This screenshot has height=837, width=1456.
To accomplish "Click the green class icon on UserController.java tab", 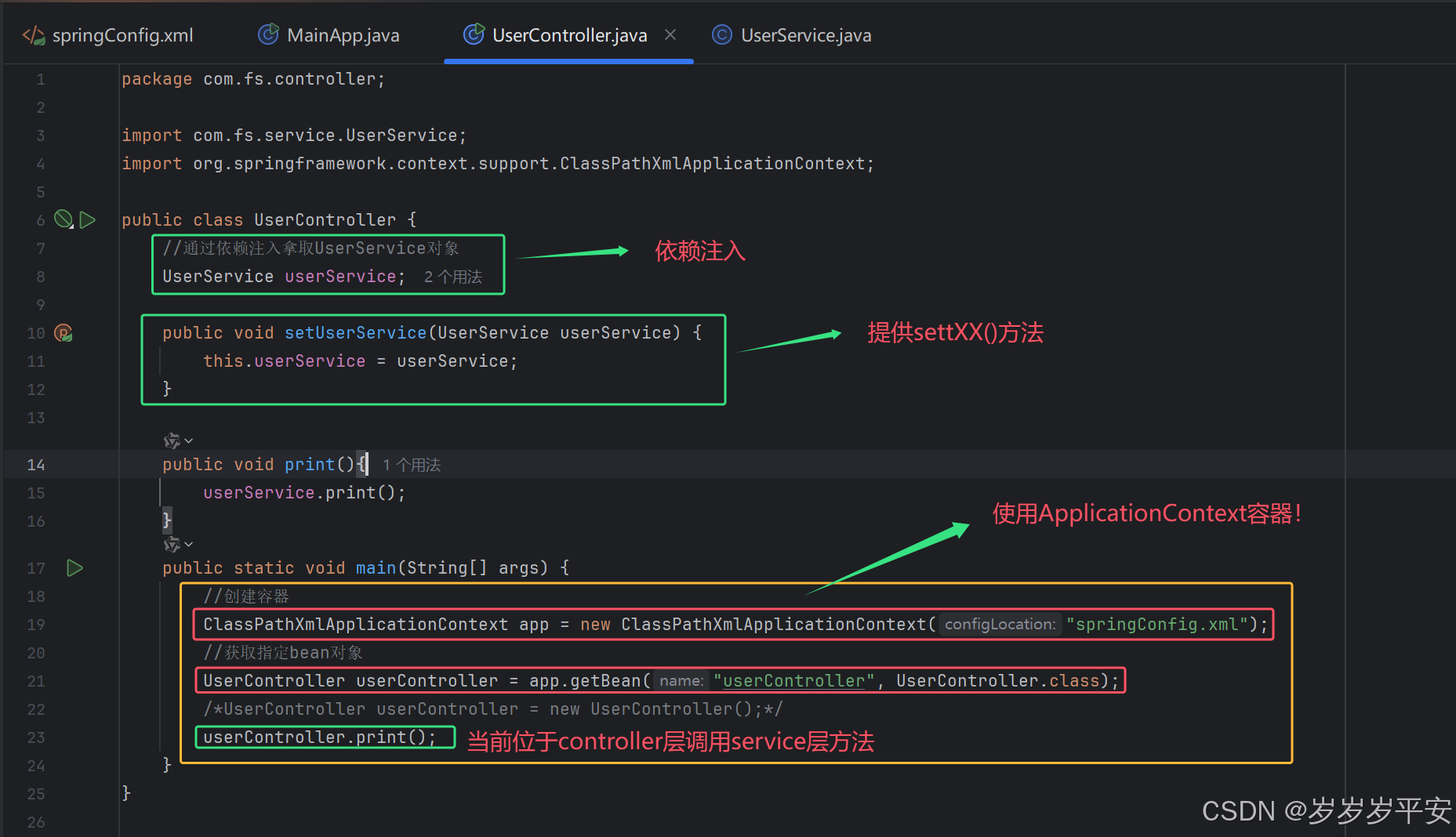I will (x=474, y=34).
